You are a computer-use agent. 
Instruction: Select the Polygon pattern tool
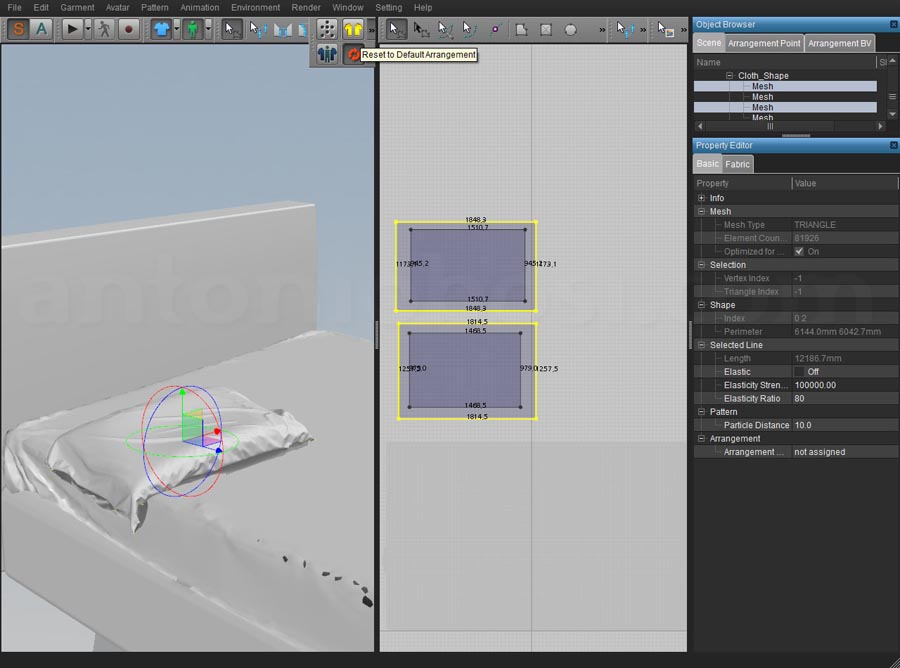click(521, 29)
